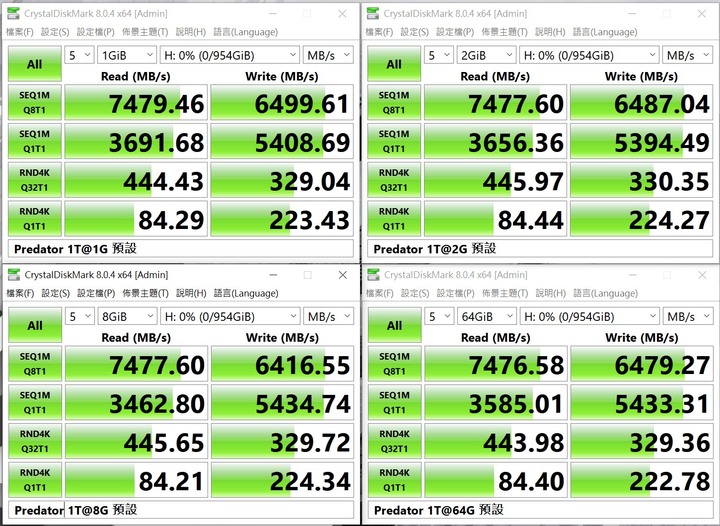720x526 pixels.
Task: Run SEQ1M Q8T1 test in Predator 1T@2G window
Action: [394, 102]
